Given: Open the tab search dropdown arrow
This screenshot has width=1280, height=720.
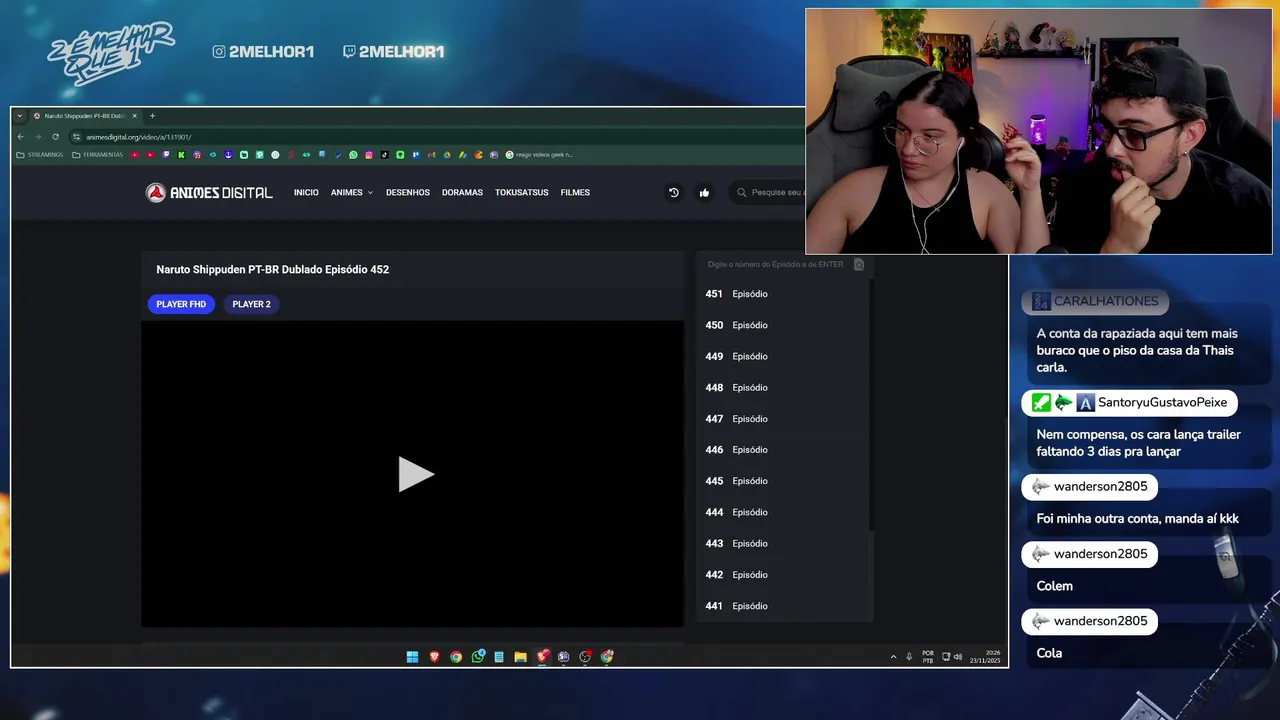Looking at the screenshot, I should [x=20, y=116].
